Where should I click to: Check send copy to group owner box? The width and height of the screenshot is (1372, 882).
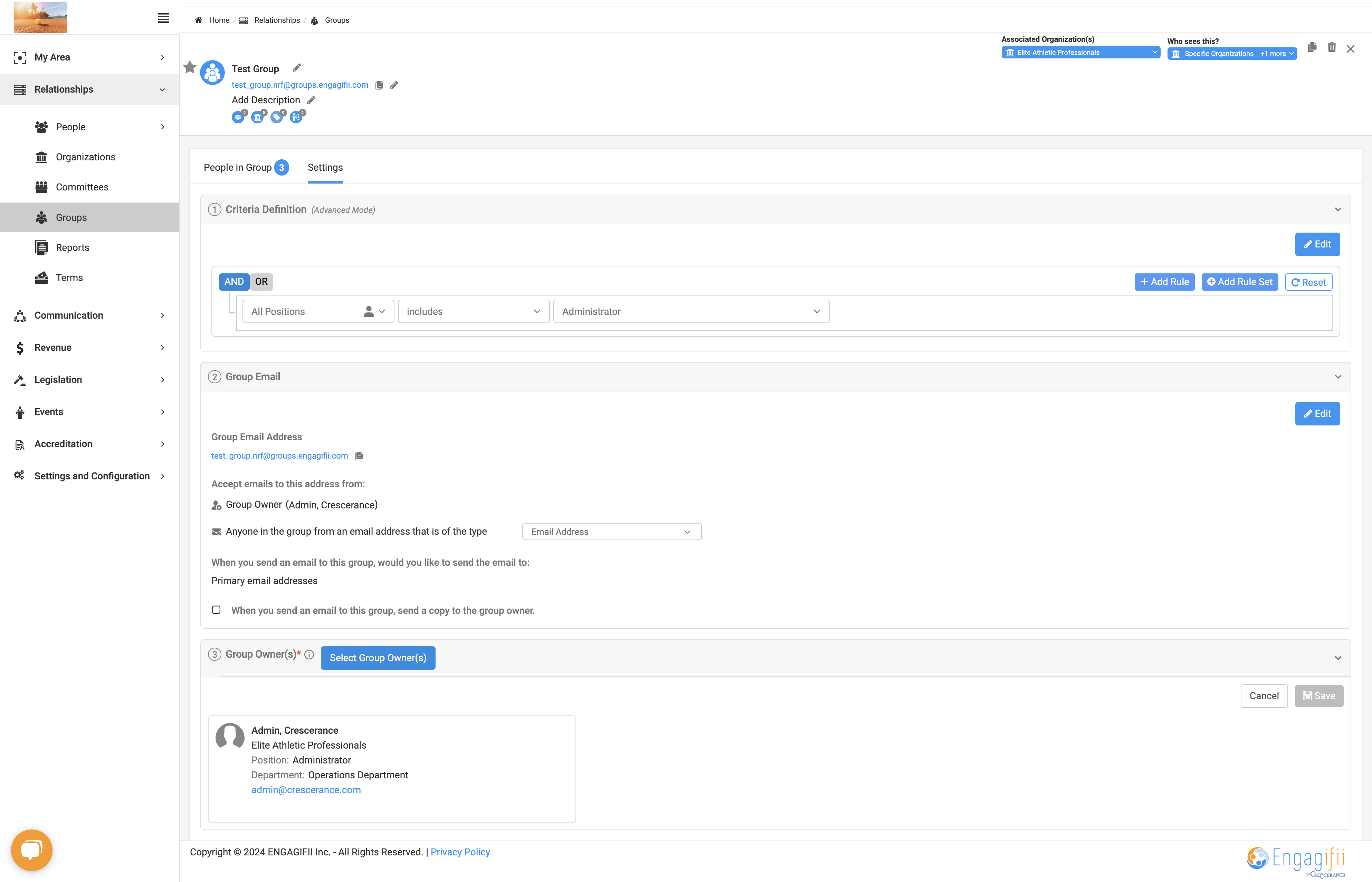coord(216,610)
